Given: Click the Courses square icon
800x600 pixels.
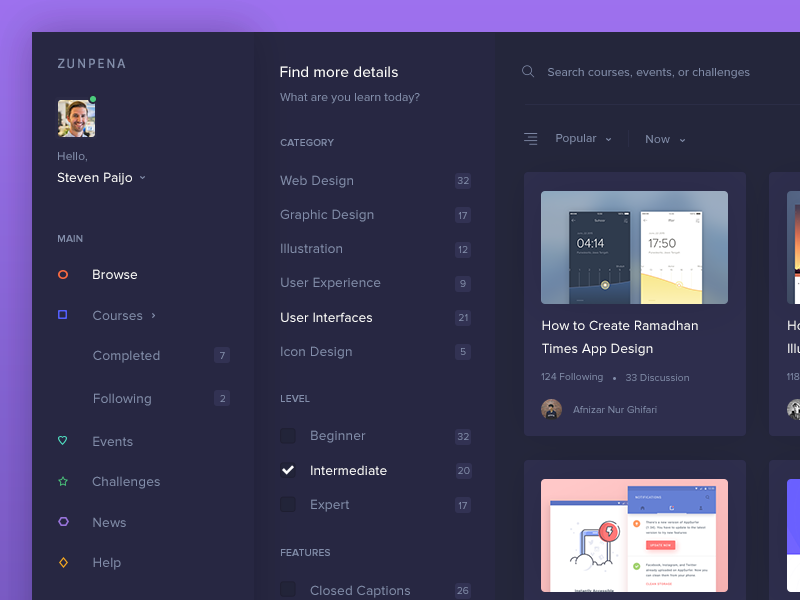Looking at the screenshot, I should pos(63,315).
